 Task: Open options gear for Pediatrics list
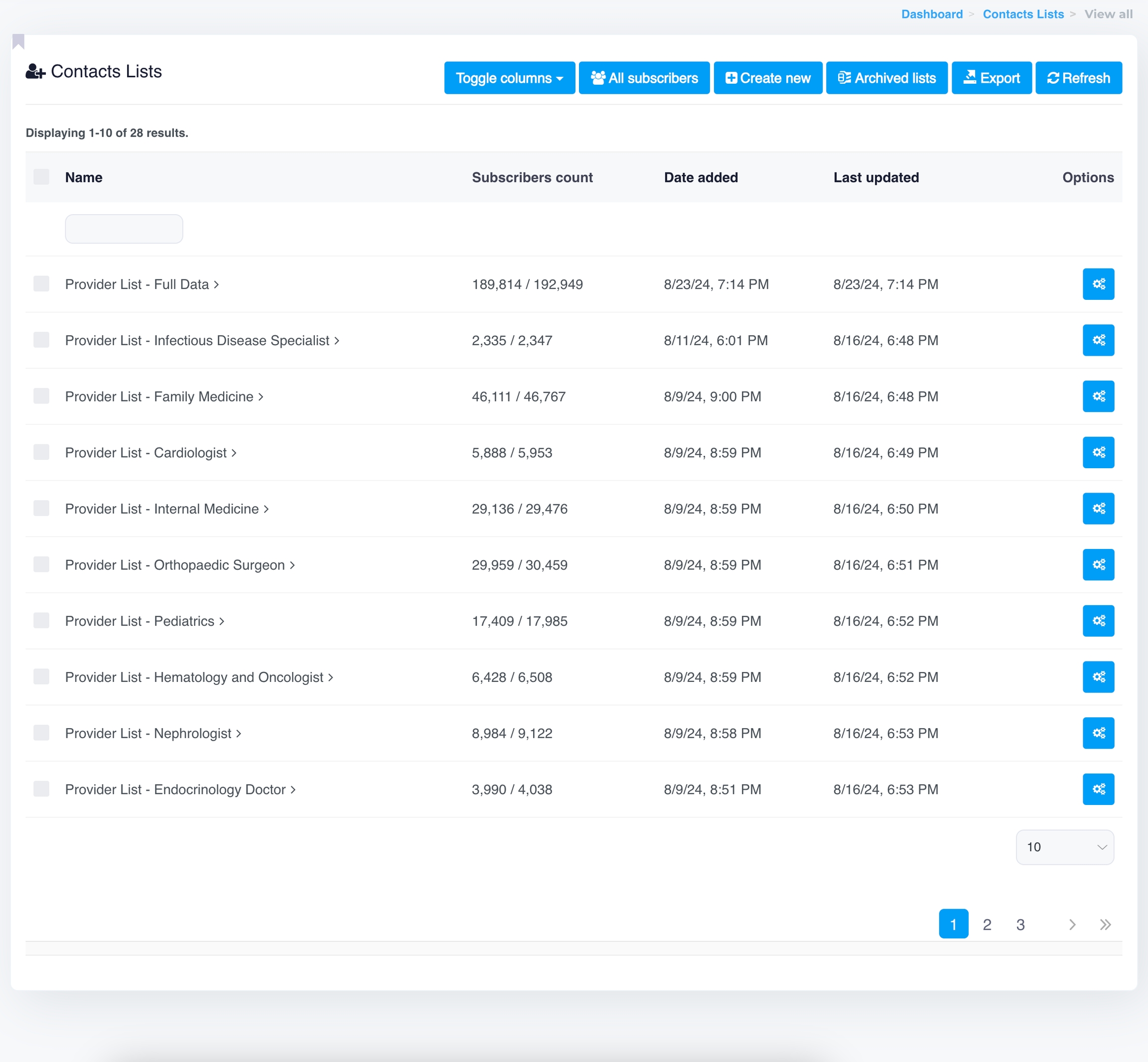pos(1098,621)
